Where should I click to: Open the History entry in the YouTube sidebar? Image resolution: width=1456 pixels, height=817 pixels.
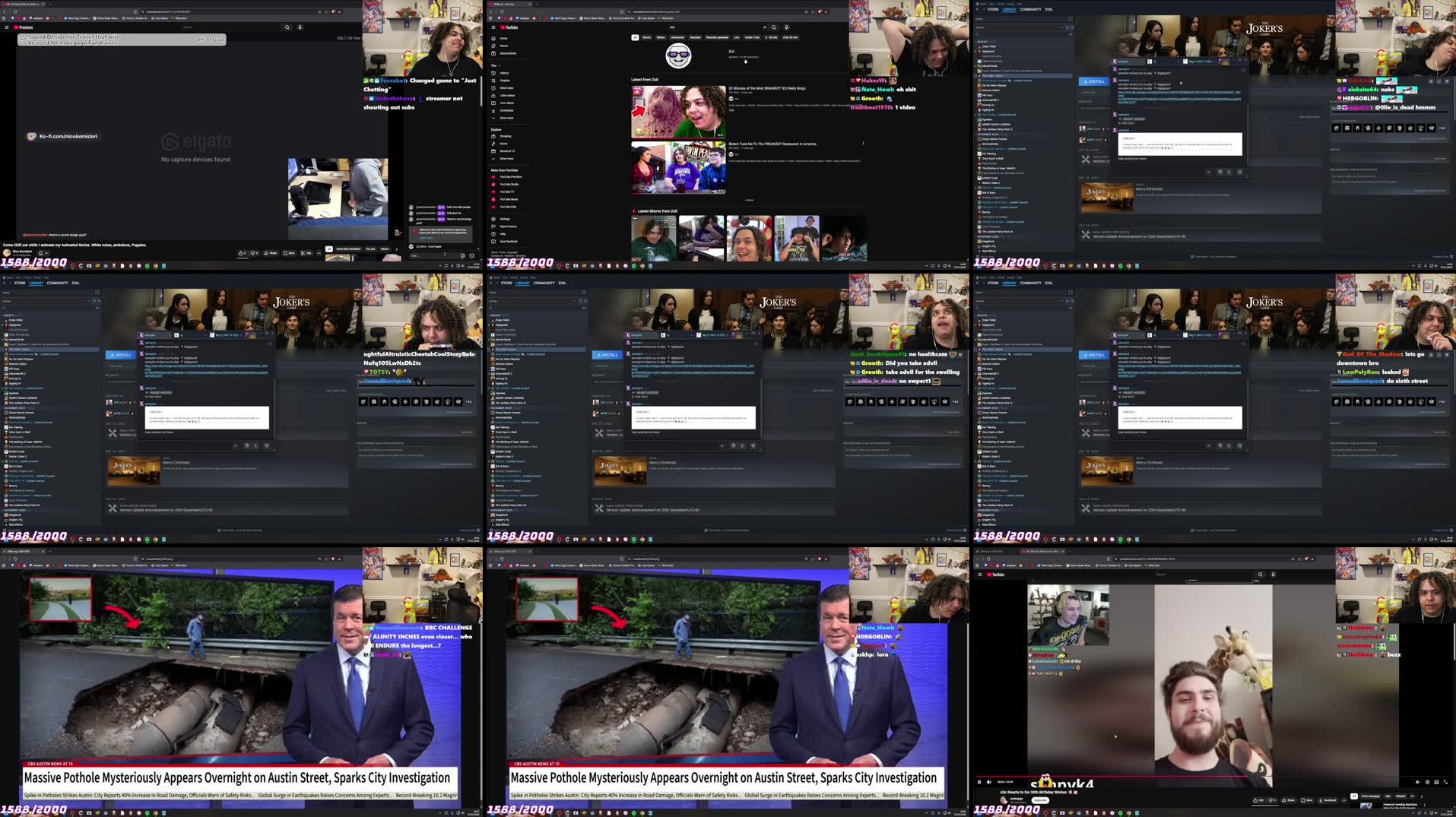pyautogui.click(x=505, y=73)
